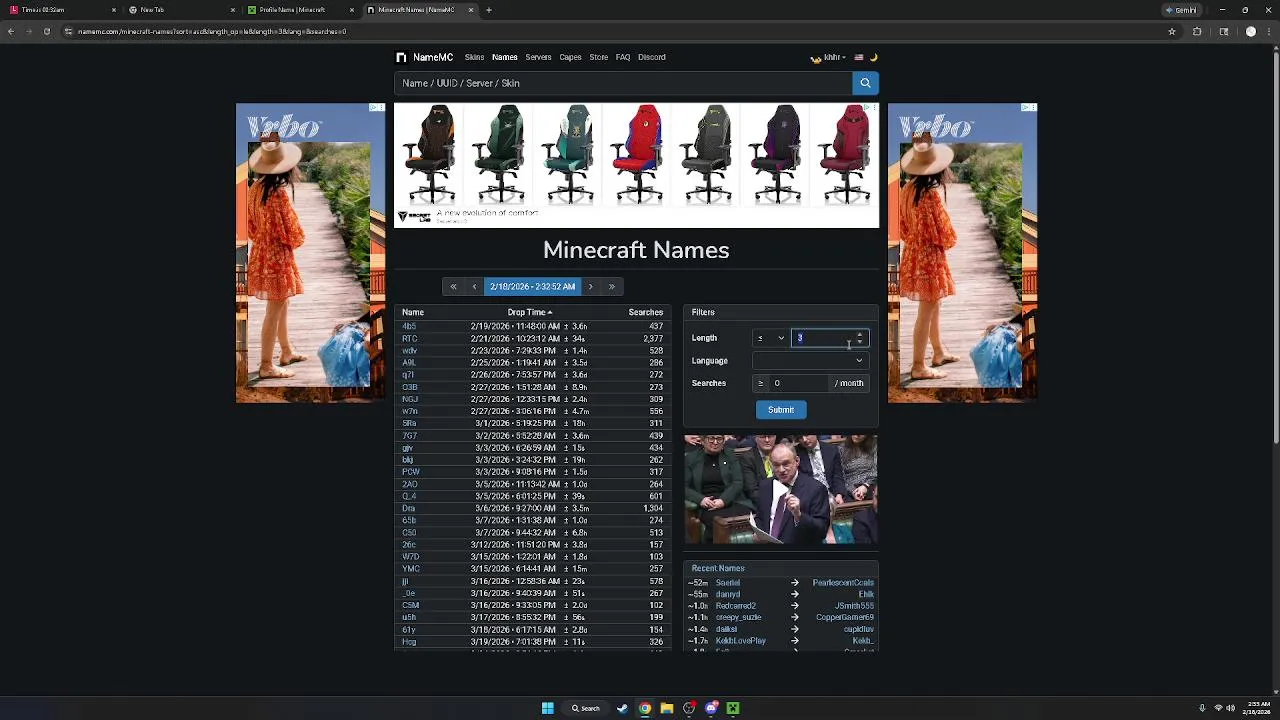Go to first page double-left arrow
1280x720 pixels.
453,286
